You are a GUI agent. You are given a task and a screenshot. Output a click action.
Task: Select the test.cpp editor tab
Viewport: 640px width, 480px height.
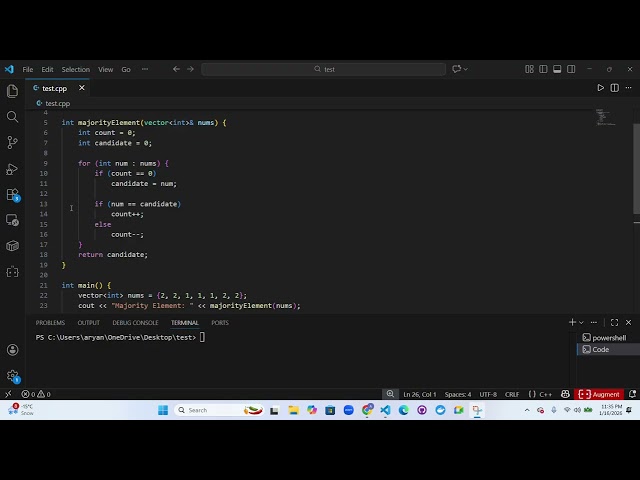click(58, 88)
